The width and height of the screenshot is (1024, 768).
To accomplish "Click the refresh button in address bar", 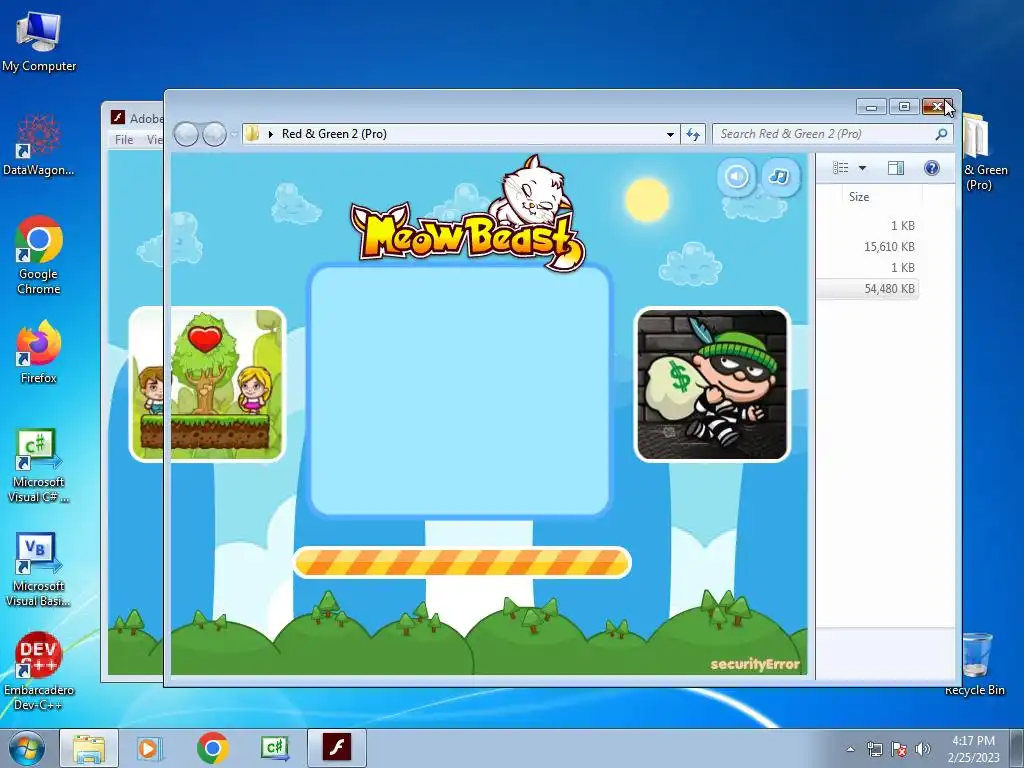I will pos(693,135).
